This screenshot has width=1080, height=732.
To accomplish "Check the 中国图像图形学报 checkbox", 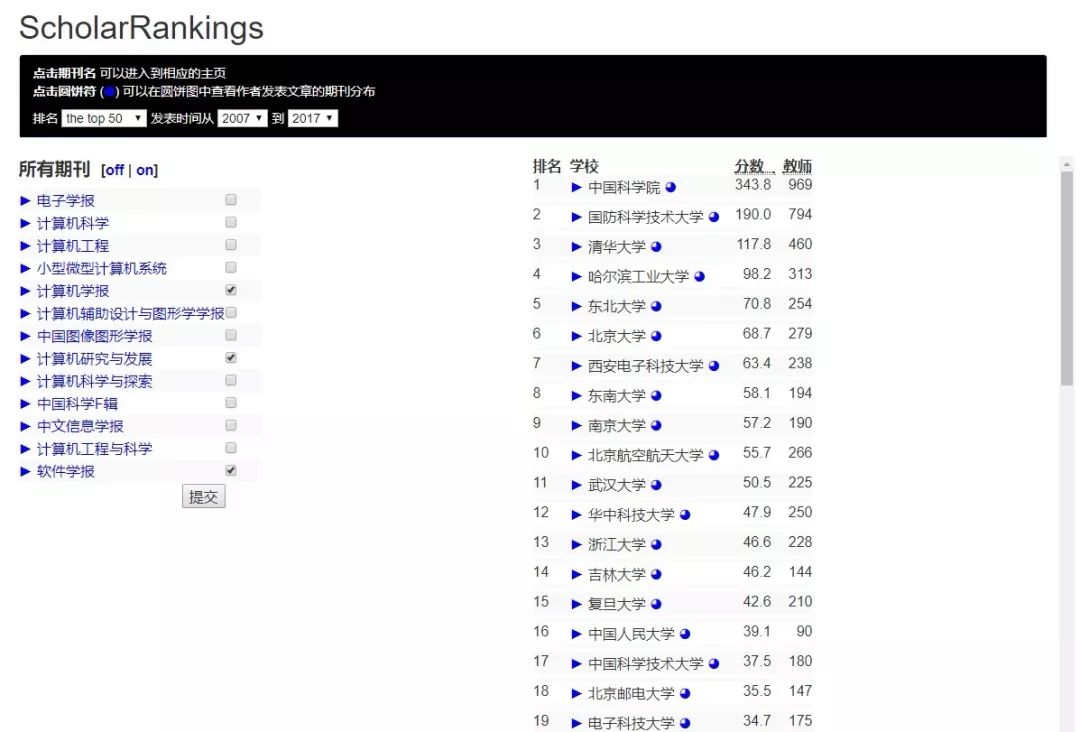I will tap(231, 335).
